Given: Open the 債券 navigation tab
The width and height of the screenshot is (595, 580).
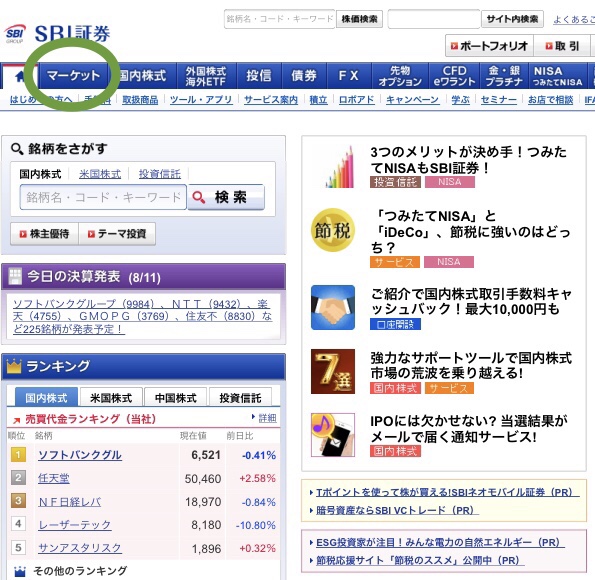Looking at the screenshot, I should [304, 76].
